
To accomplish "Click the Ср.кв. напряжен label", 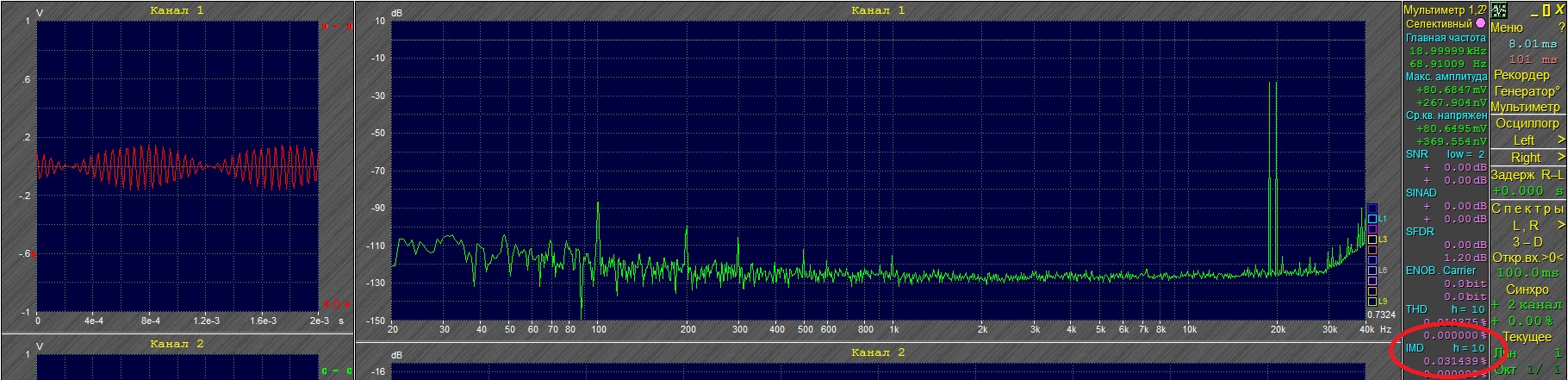I will pos(1446,115).
